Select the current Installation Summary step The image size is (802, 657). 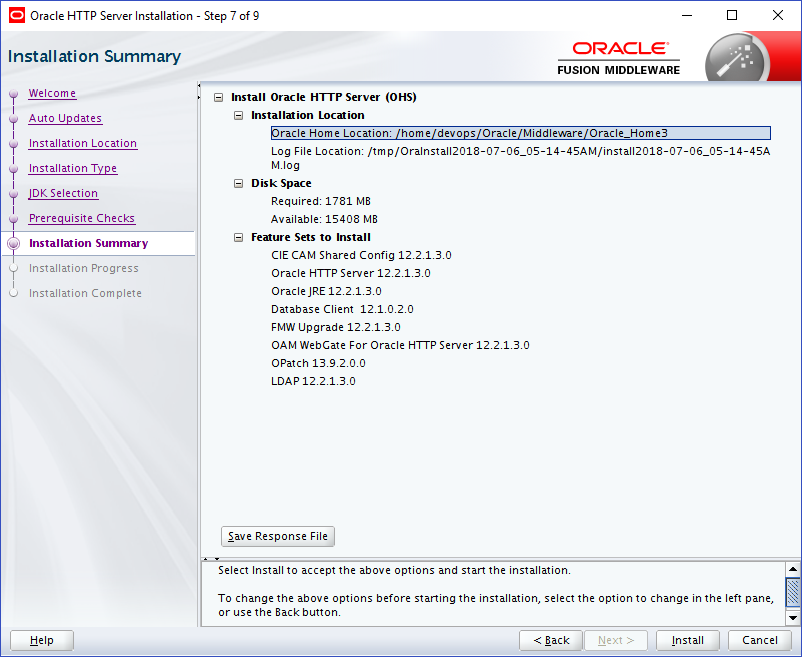88,243
